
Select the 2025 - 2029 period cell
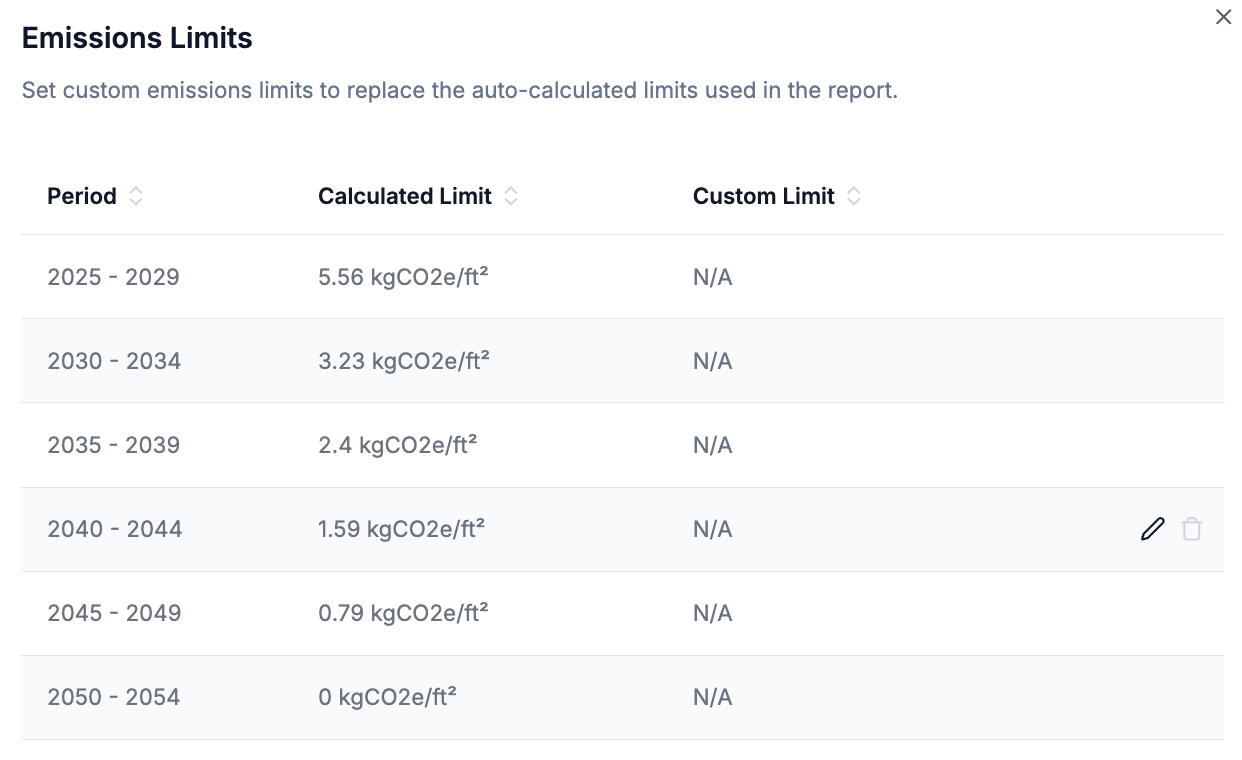tap(113, 277)
